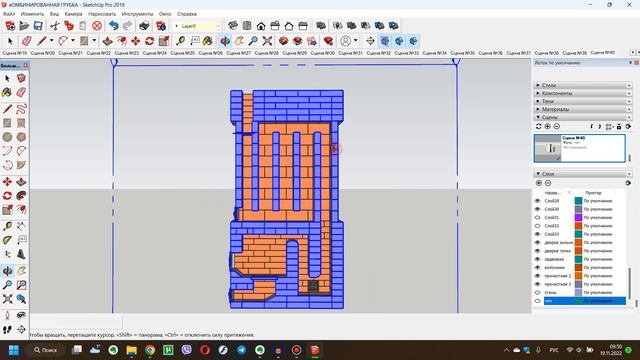
Task: Open the Layer0 layer dropdown
Action: tap(218, 26)
